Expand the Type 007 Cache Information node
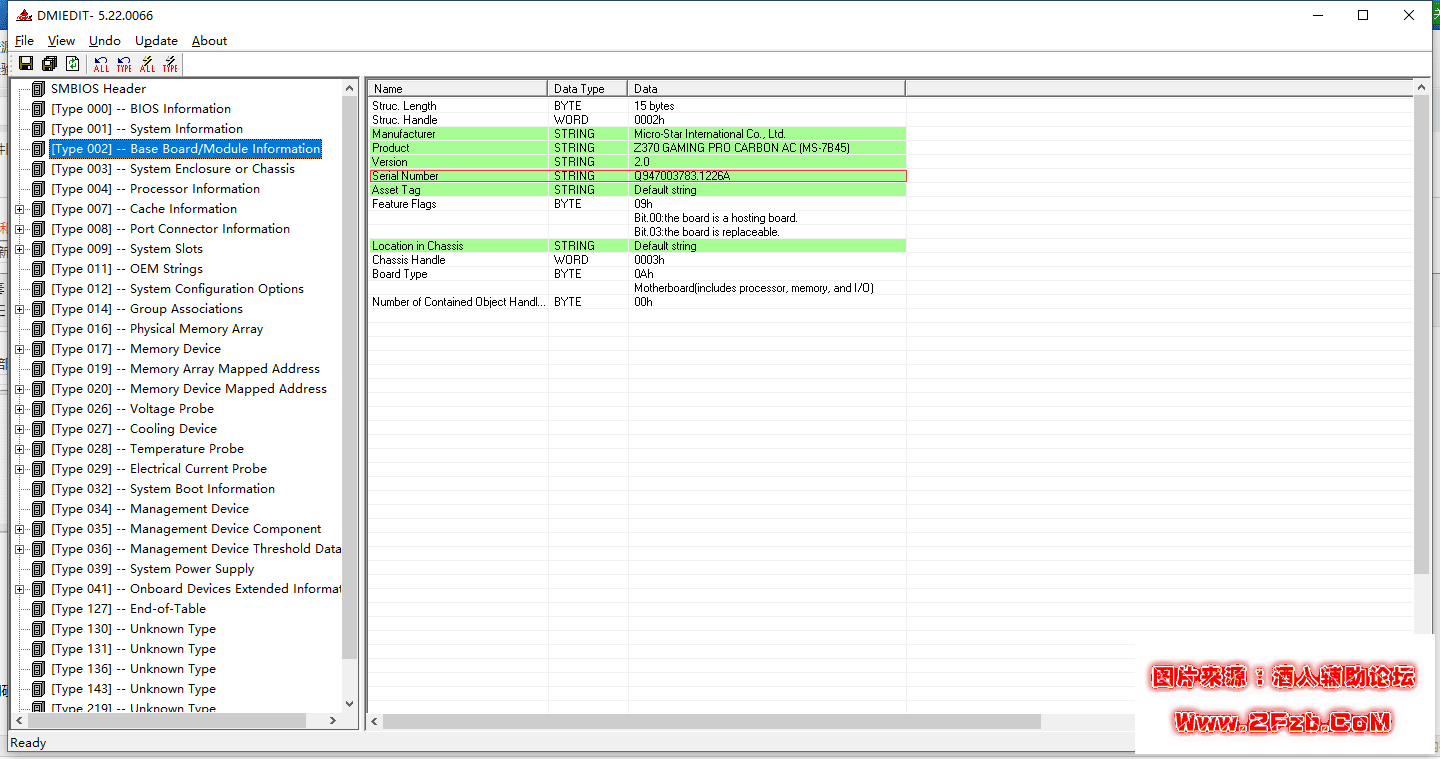1440x759 pixels. pos(20,209)
